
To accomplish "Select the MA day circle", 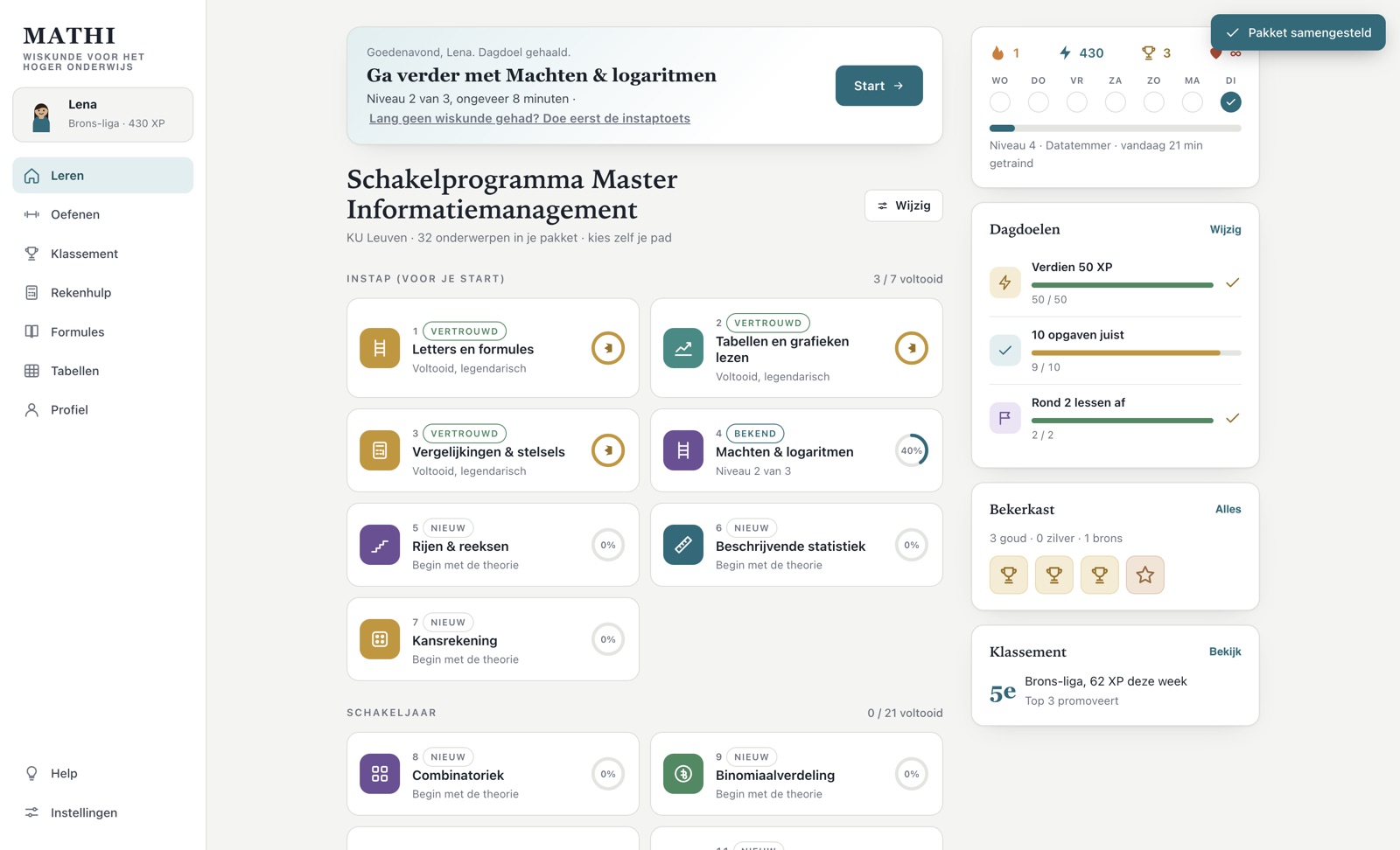I will pos(1193,102).
